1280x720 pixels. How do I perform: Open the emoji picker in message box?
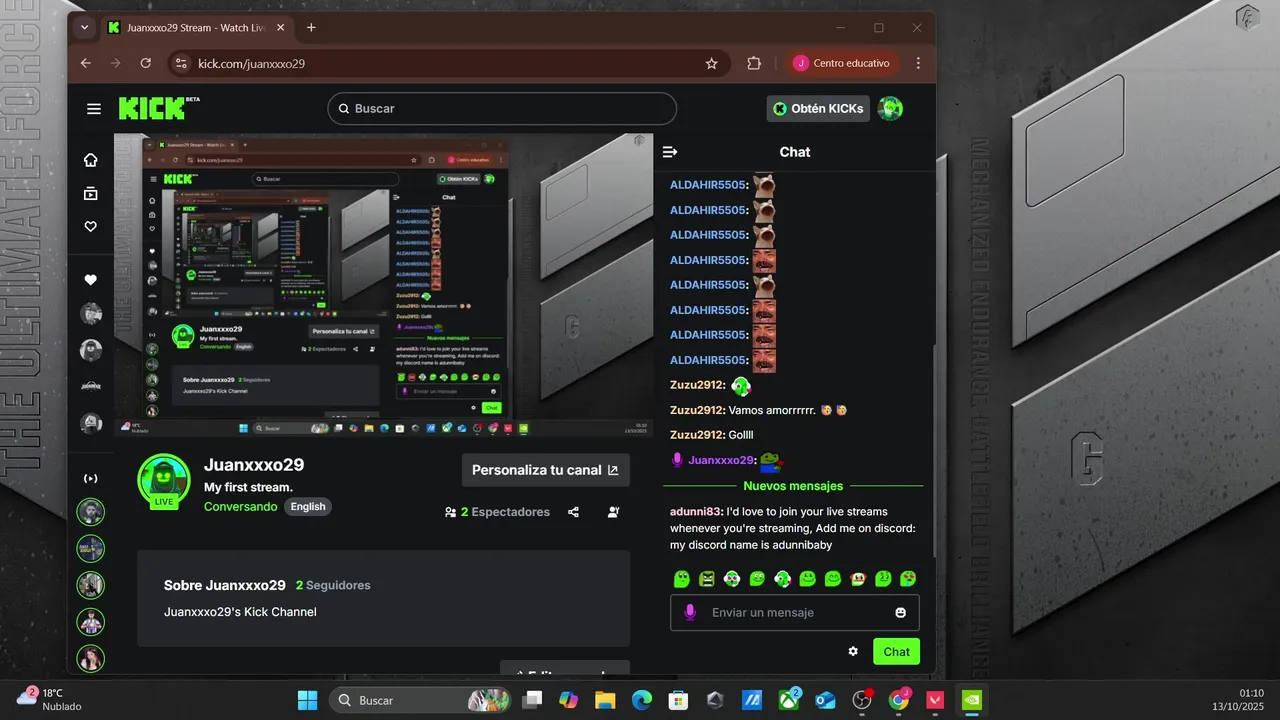(901, 612)
